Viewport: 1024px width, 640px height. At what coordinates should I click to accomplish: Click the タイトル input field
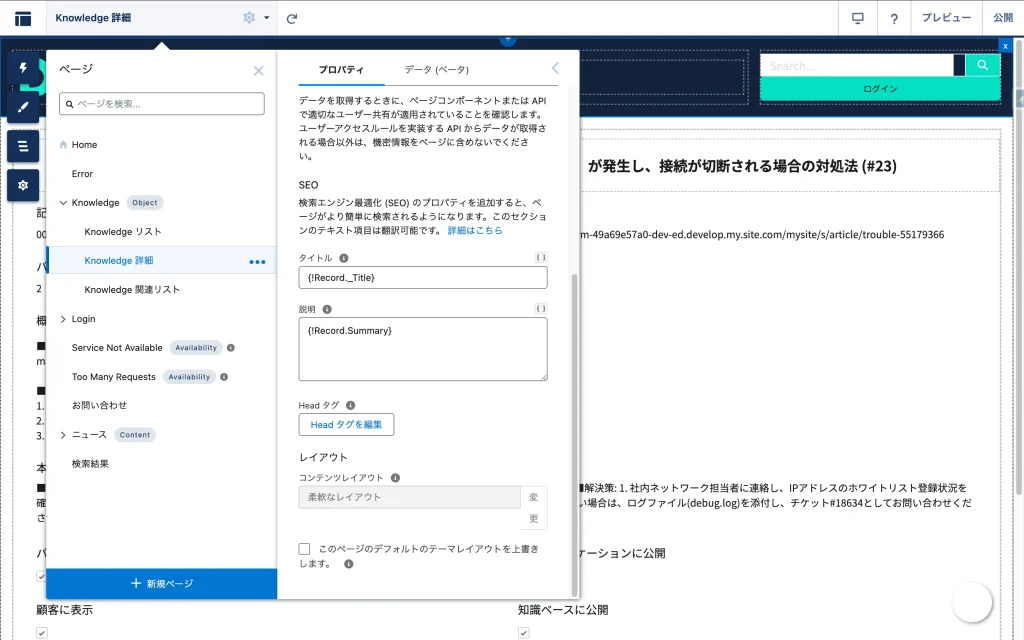(x=422, y=277)
